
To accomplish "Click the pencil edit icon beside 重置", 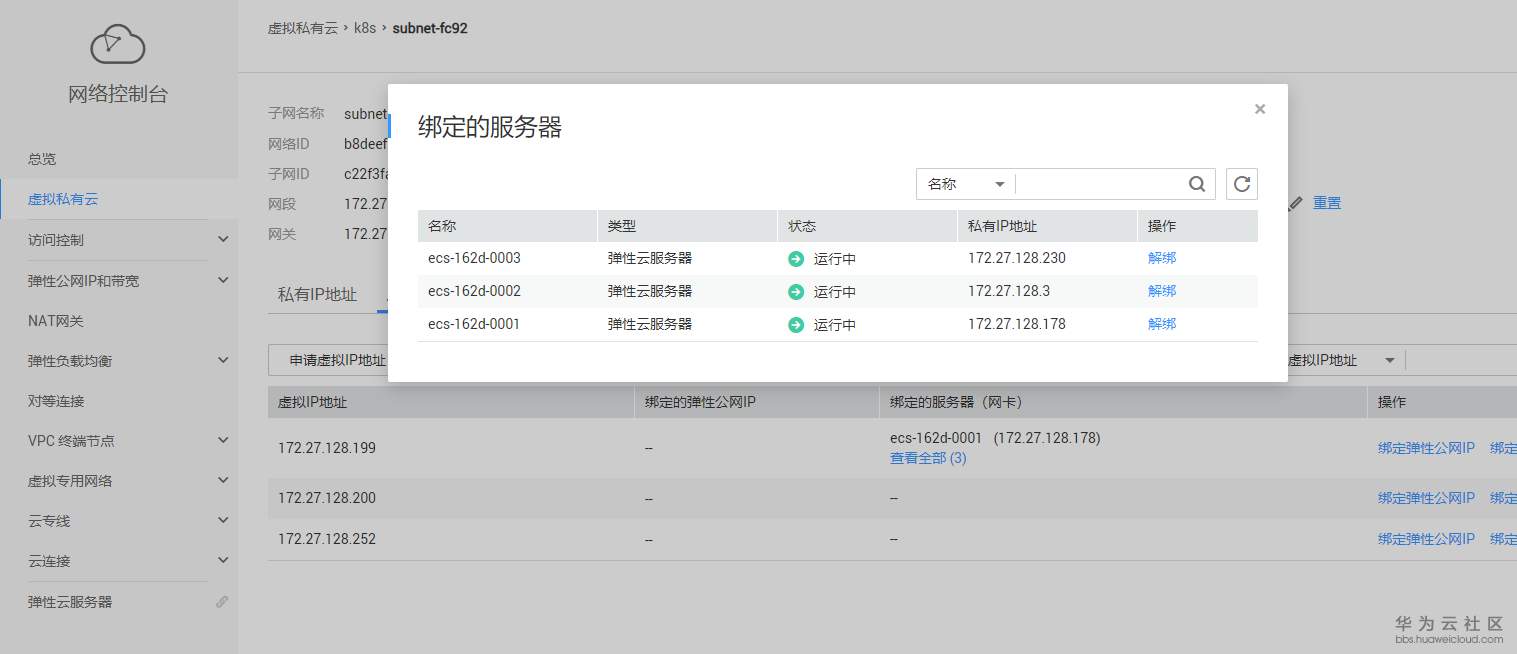I will (1295, 203).
